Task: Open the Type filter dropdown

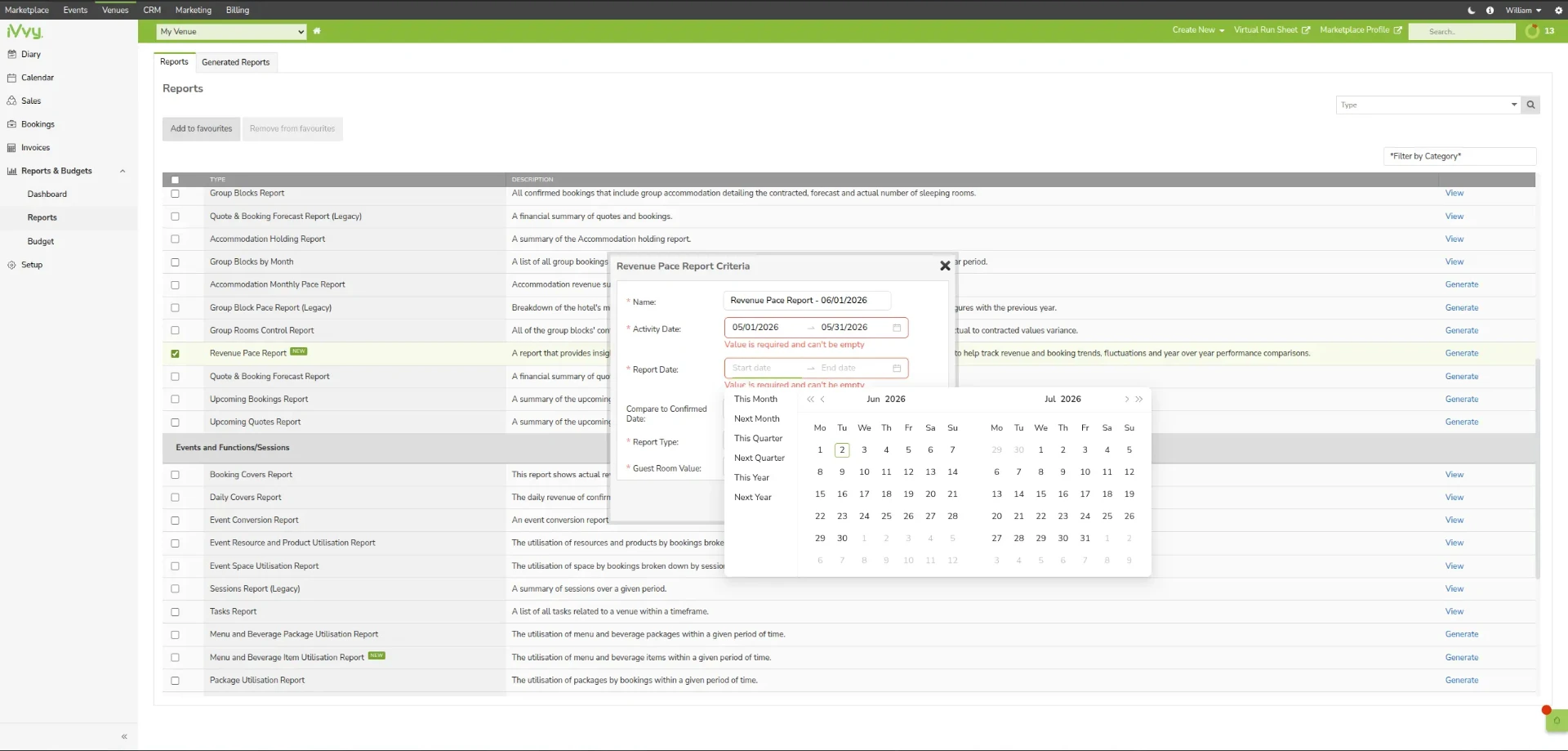Action: tap(1428, 105)
